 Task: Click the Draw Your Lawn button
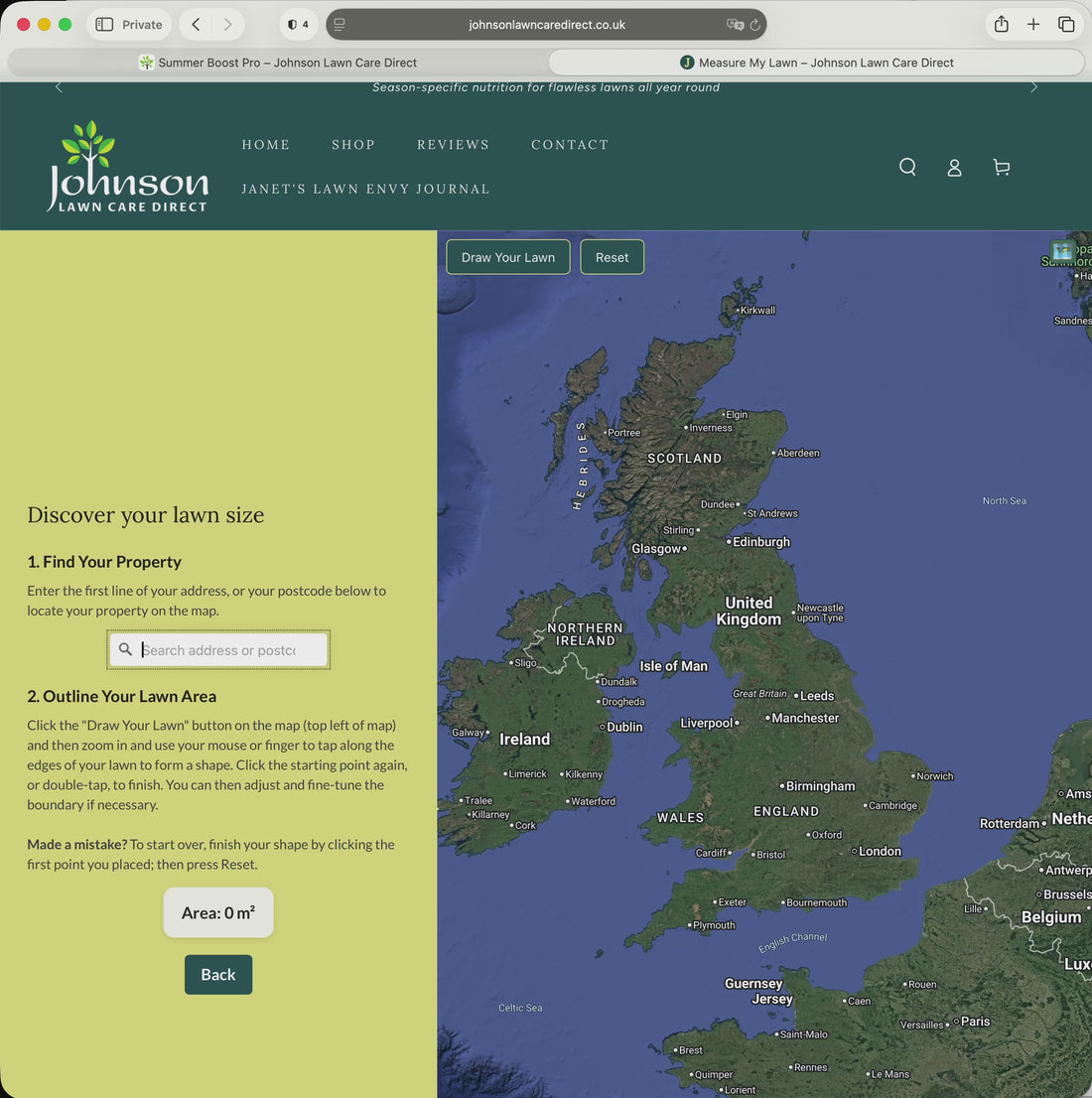click(x=508, y=257)
